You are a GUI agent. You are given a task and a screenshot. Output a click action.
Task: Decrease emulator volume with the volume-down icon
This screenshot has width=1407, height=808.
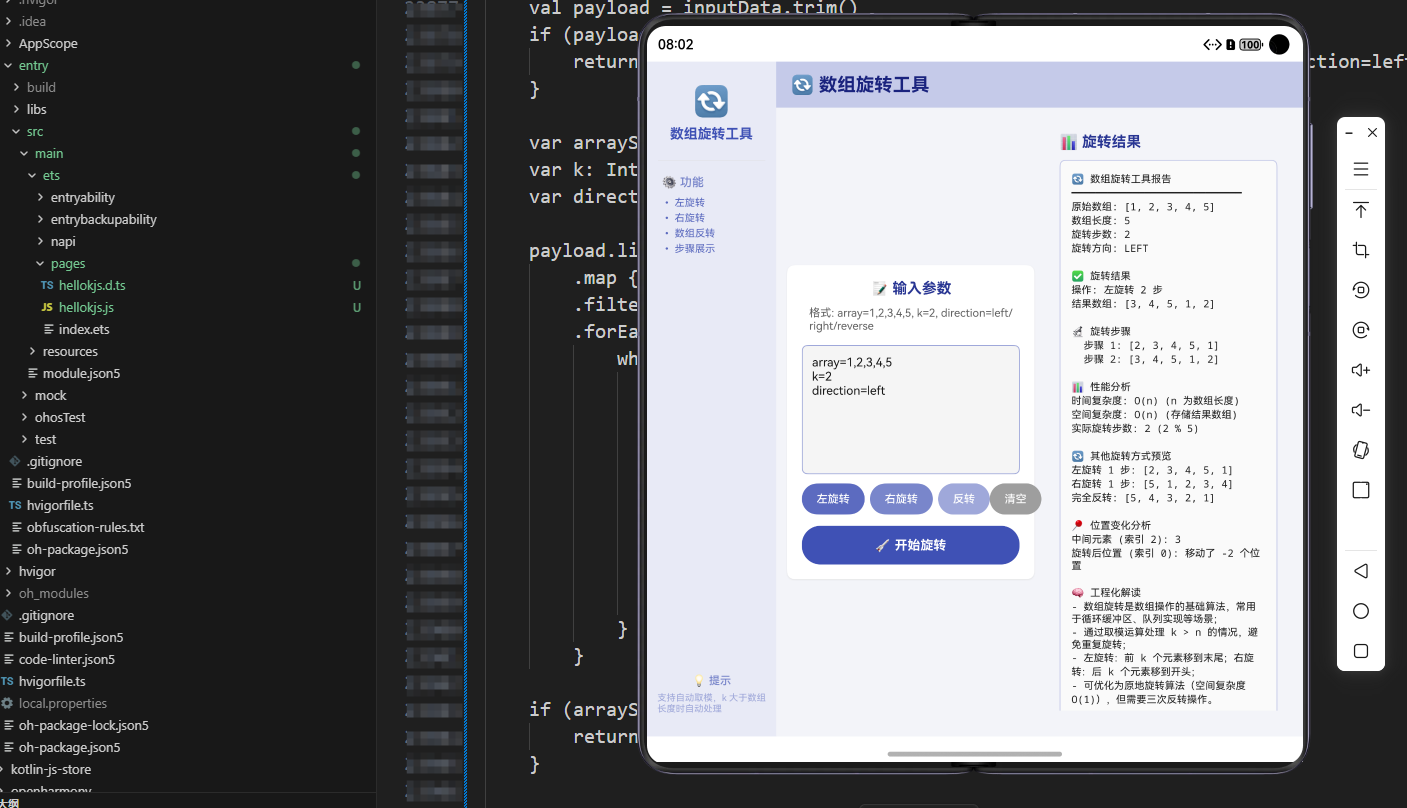click(1360, 410)
